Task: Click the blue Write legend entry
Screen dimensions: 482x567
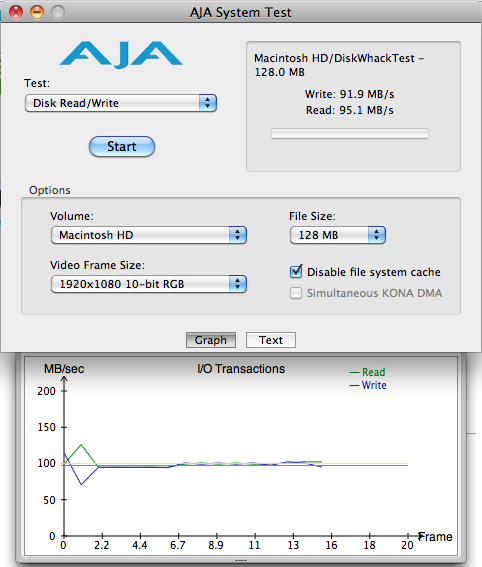Action: click(x=368, y=385)
